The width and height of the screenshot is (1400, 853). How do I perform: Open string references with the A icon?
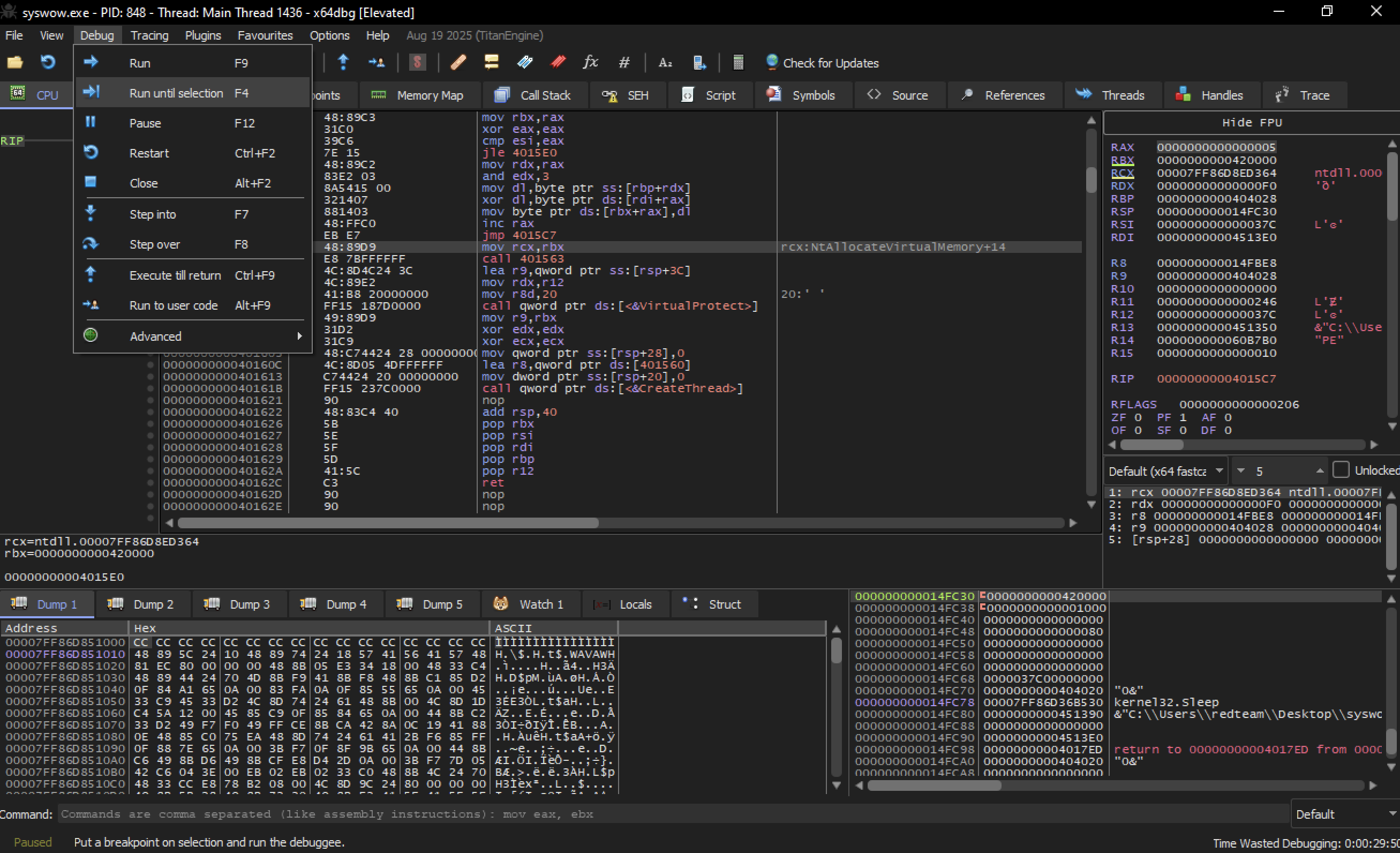point(665,62)
